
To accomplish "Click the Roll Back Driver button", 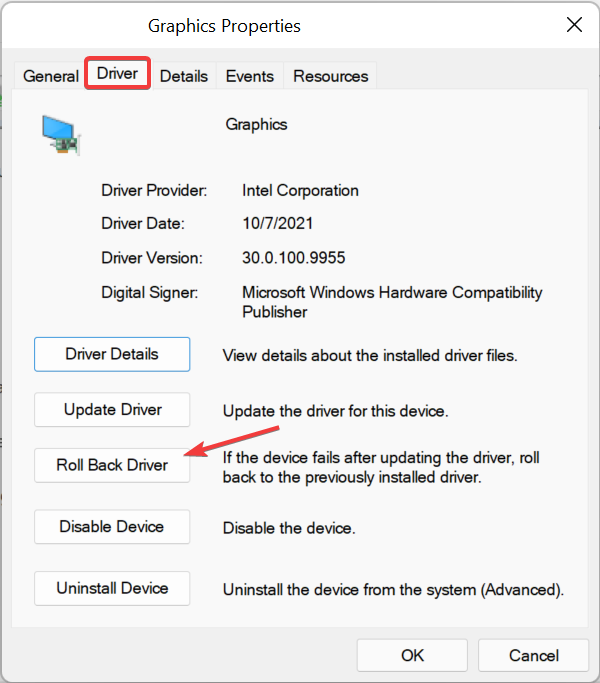I will [x=112, y=465].
